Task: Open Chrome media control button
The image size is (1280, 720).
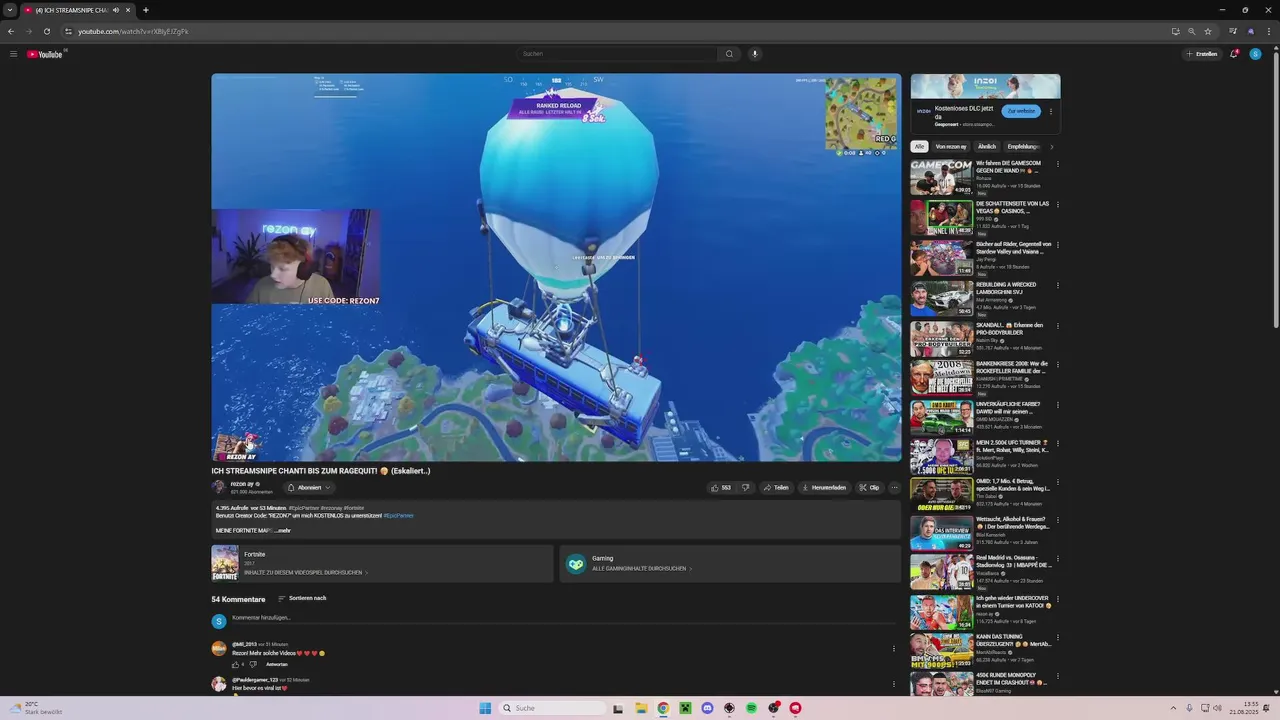Action: [x=1233, y=31]
